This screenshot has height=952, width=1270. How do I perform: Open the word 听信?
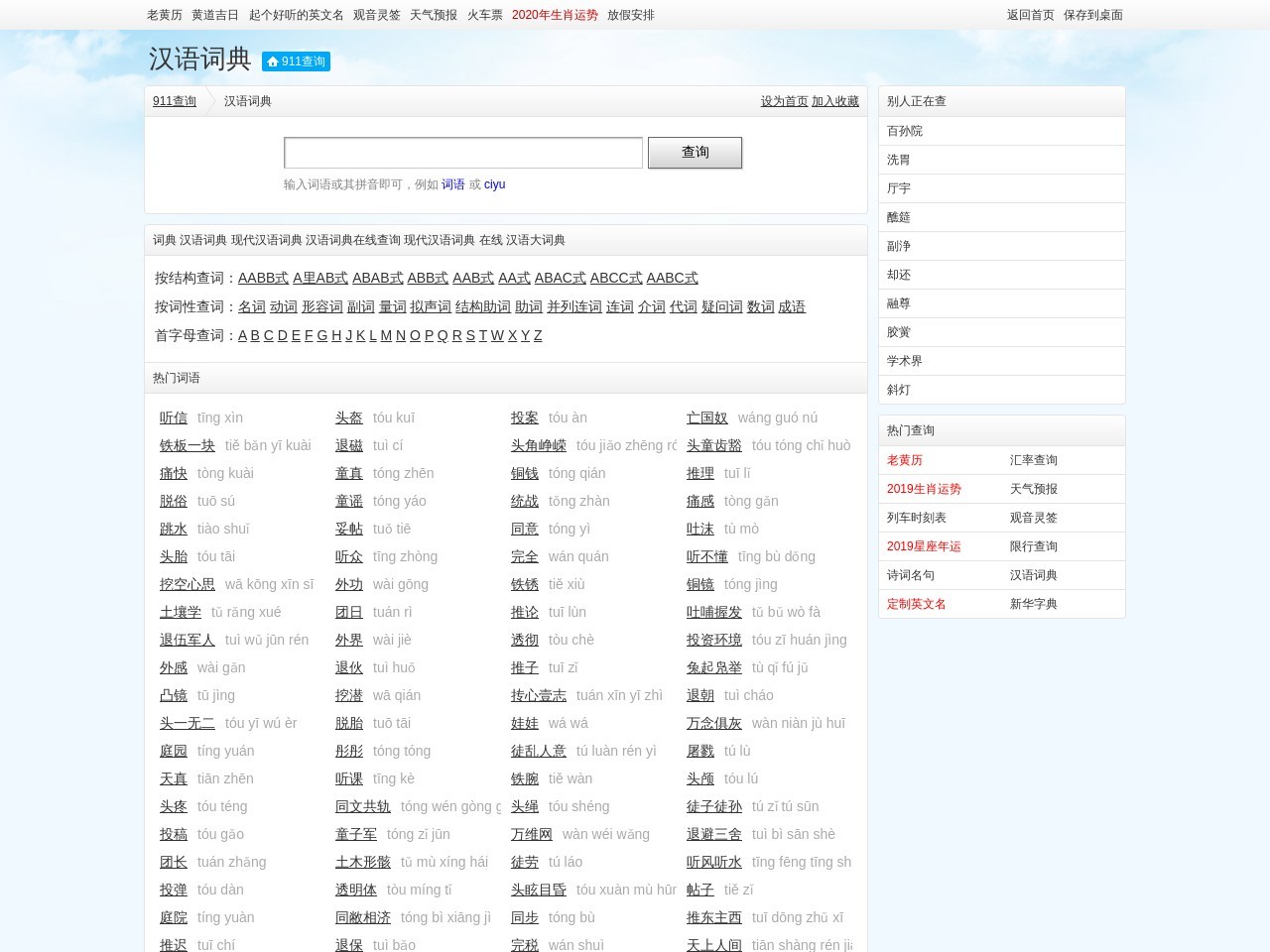pos(174,417)
